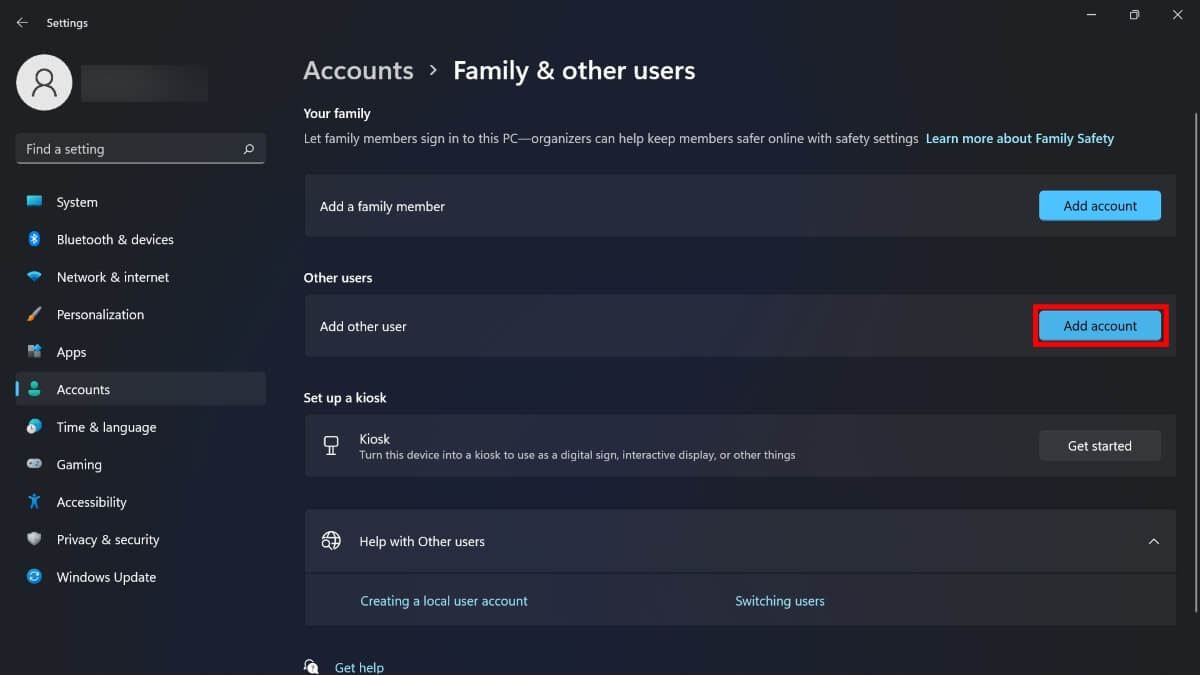This screenshot has width=1200, height=675.
Task: Open the Creating a local user account link
Action: [444, 600]
